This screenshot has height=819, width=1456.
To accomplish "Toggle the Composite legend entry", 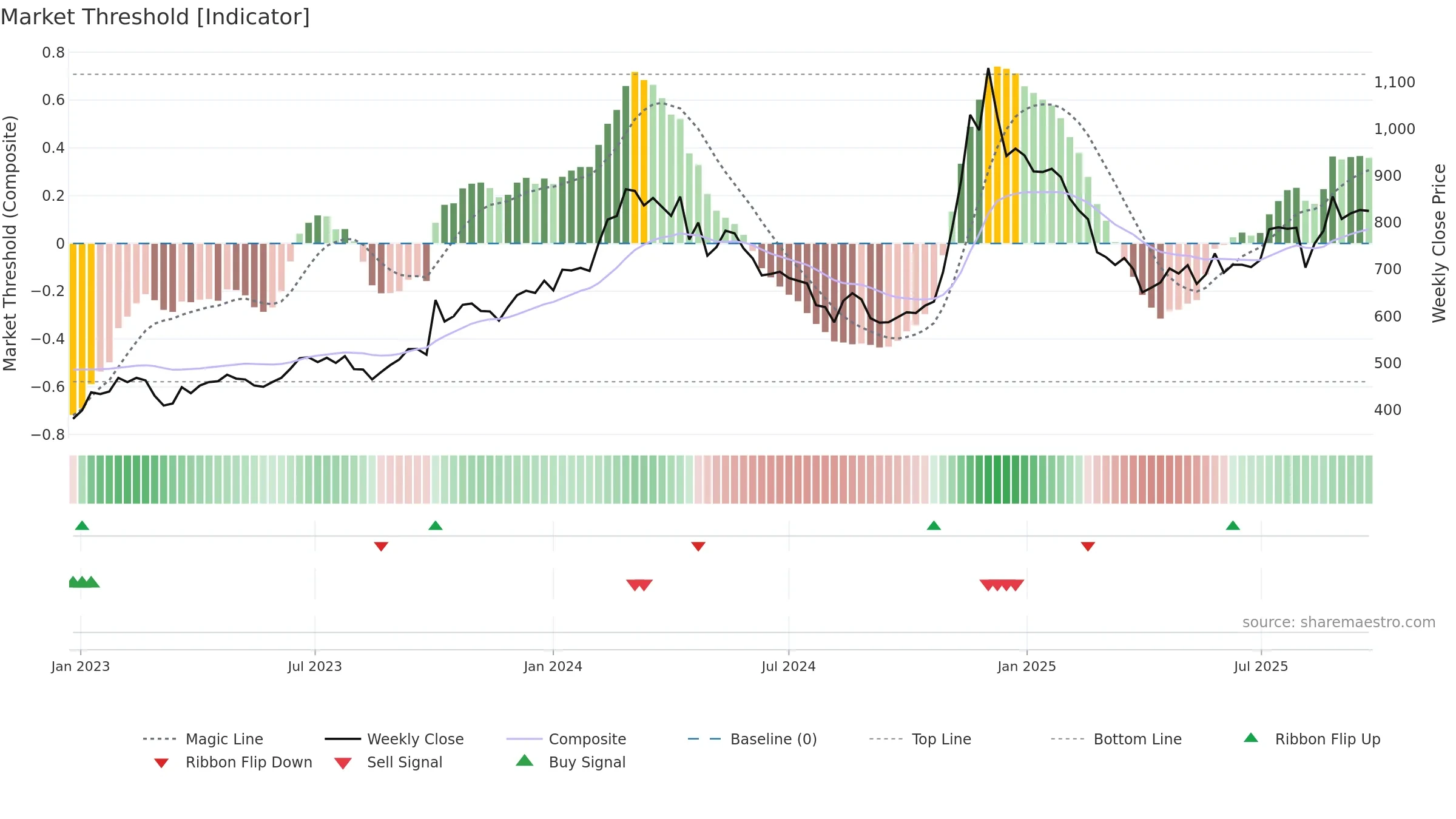I will click(566, 739).
